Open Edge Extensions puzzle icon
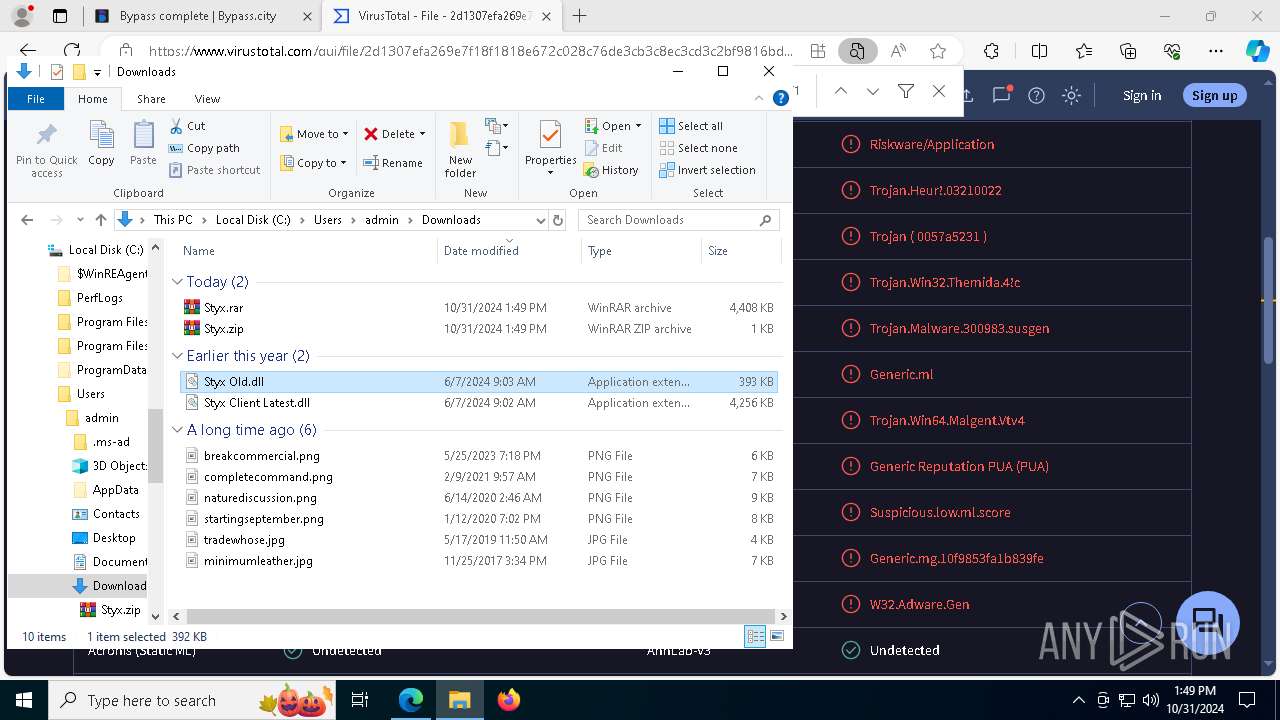Image resolution: width=1280 pixels, height=720 pixels. (x=991, y=51)
